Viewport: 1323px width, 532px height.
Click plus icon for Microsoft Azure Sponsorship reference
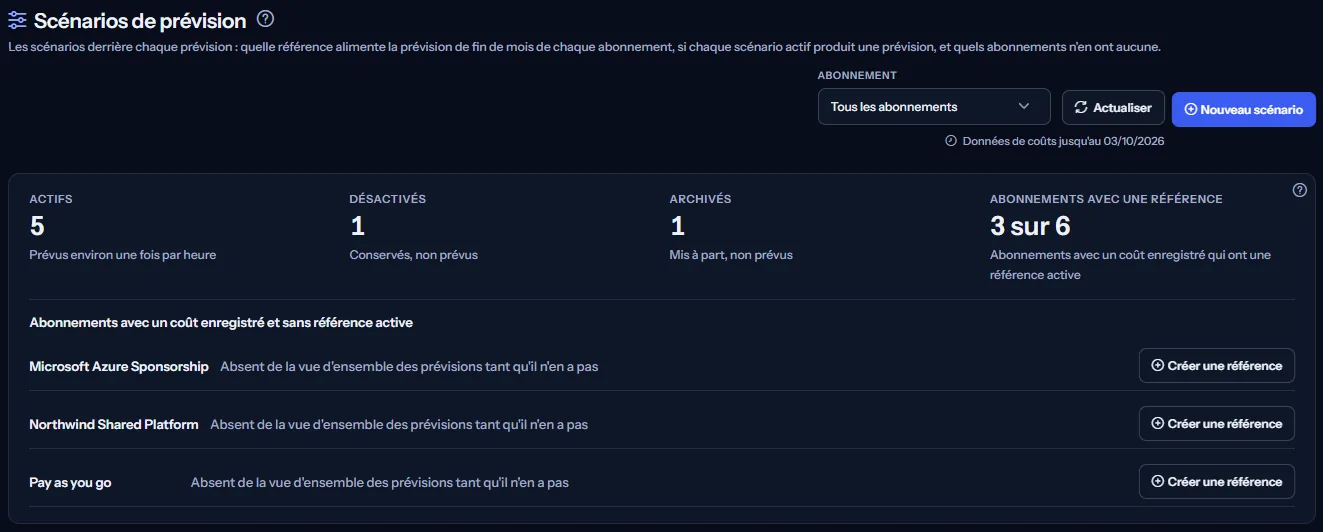(1158, 366)
